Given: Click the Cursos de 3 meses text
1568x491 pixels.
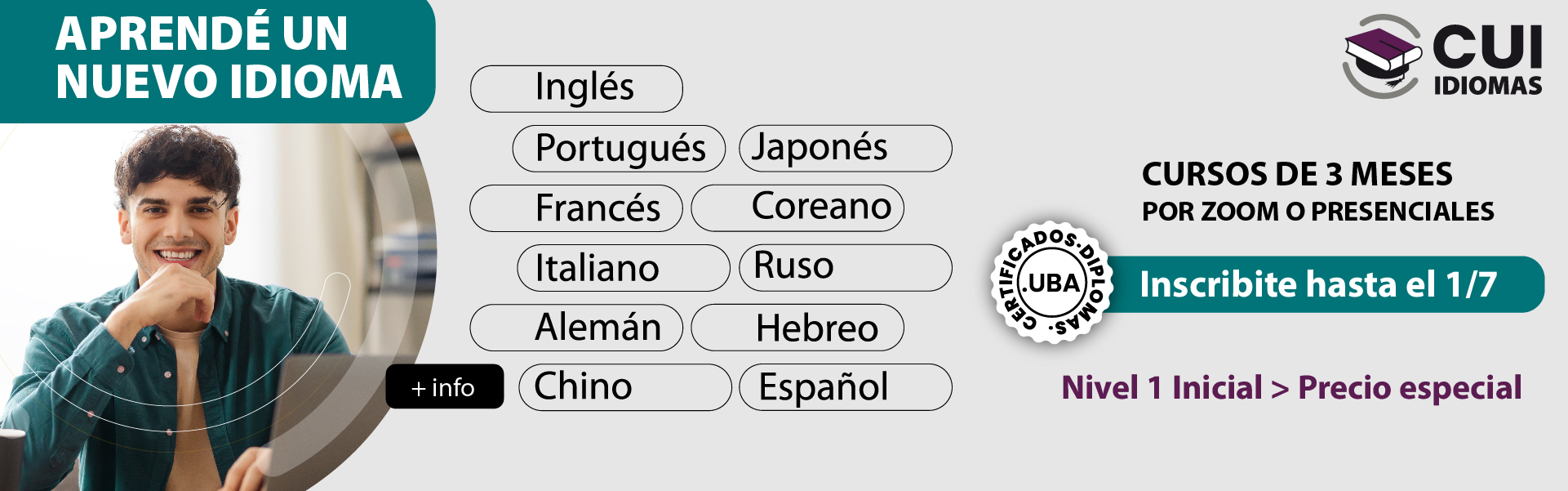Looking at the screenshot, I should tap(1297, 174).
